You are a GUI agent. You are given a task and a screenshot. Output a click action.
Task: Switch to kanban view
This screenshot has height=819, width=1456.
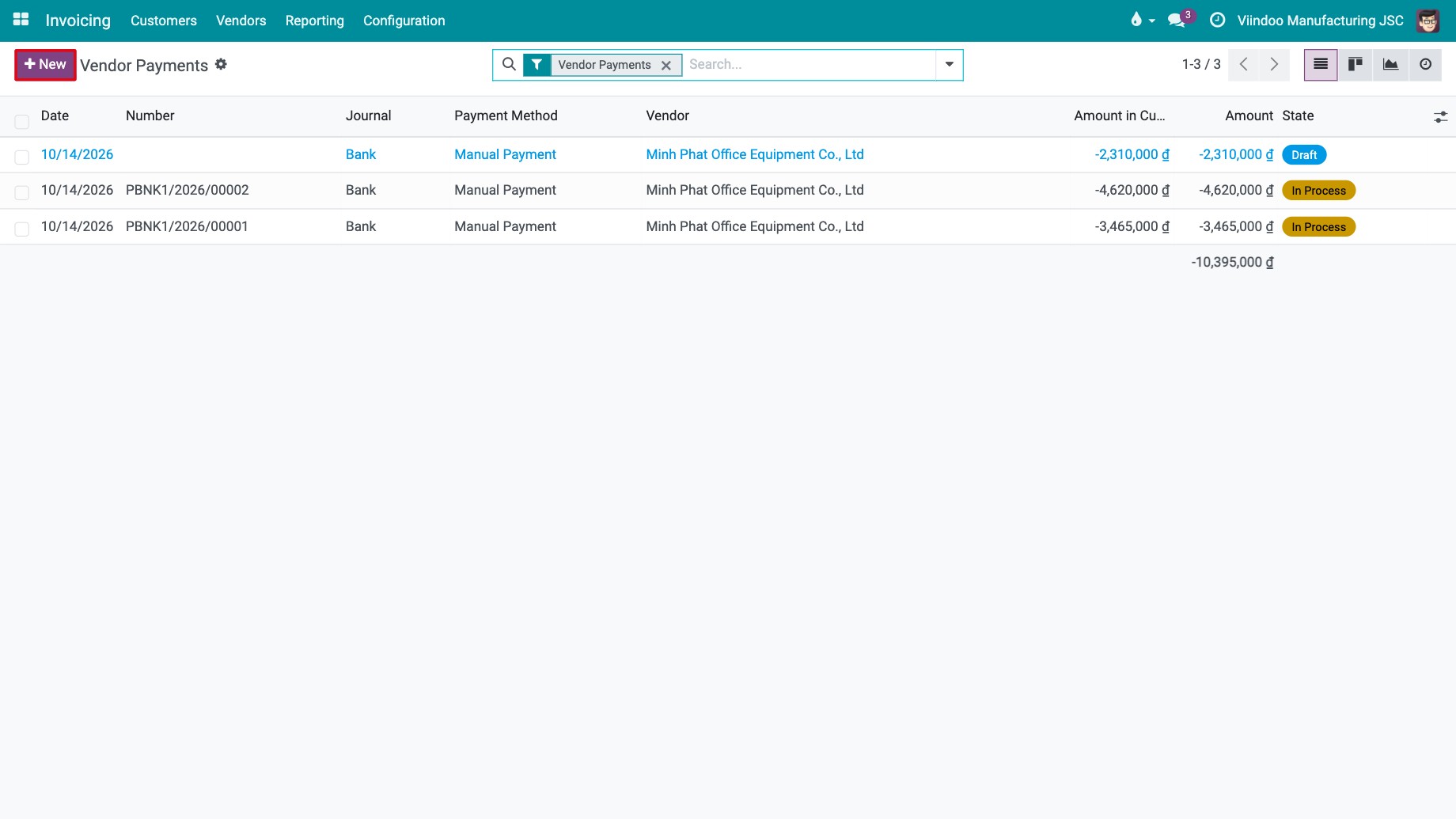(1356, 65)
